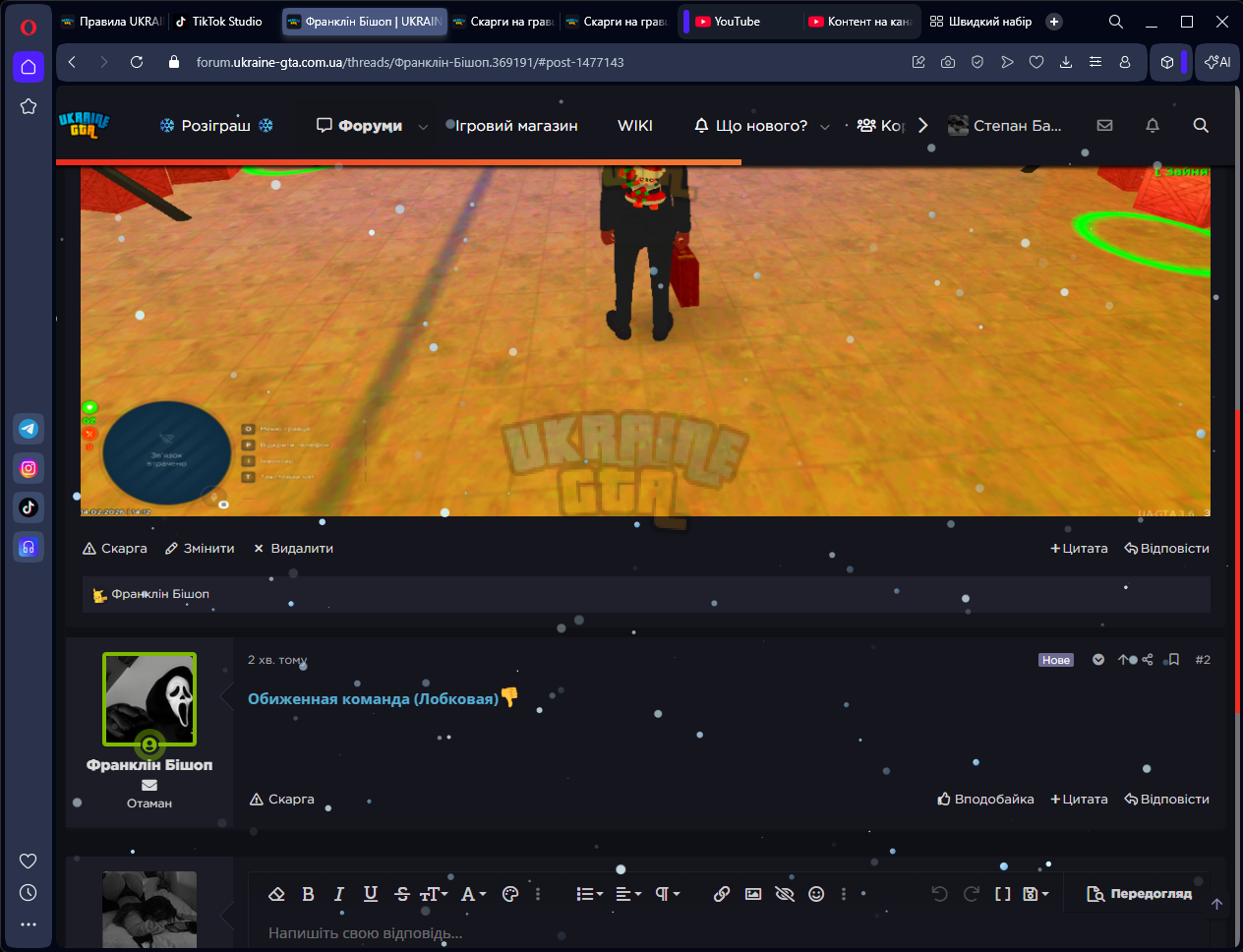Viewport: 1243px width, 952px height.
Task: Open the Обиженная команда (Лобковая) link
Action: 373,699
